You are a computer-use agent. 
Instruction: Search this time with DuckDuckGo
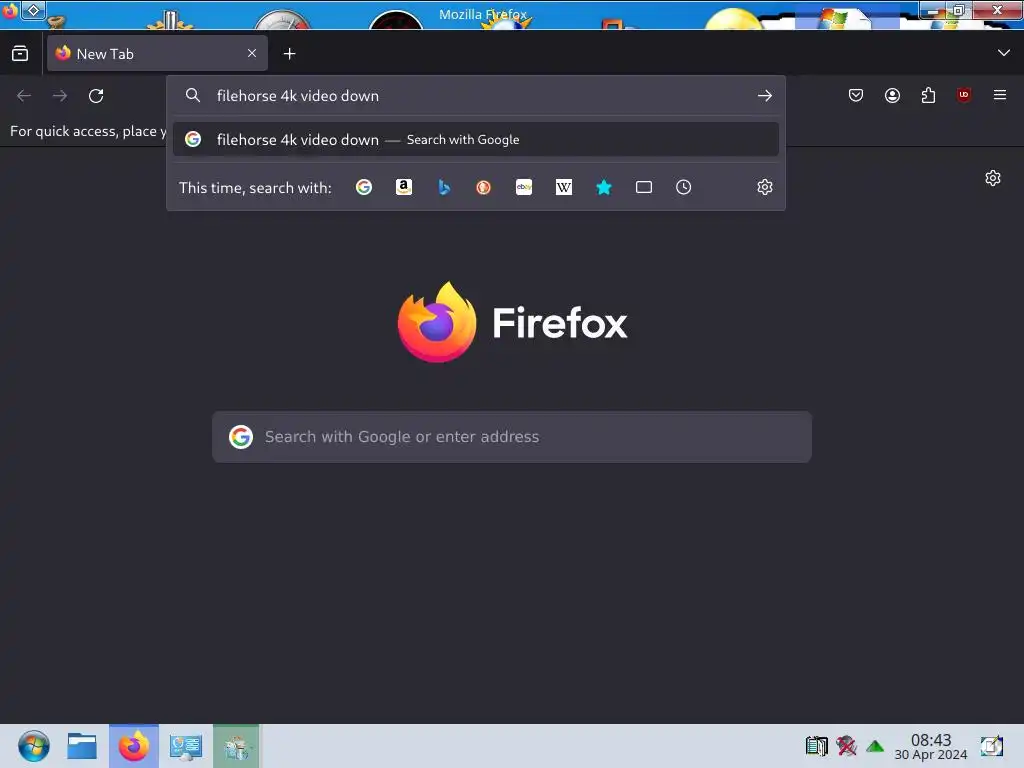(x=483, y=187)
